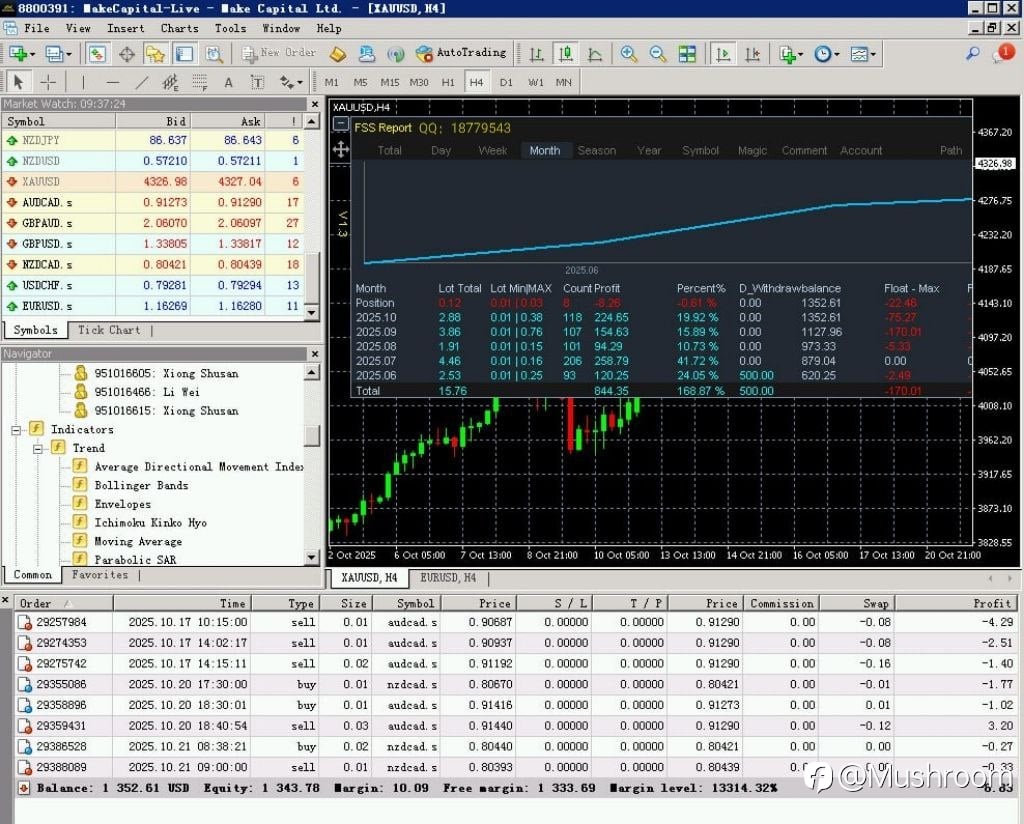Select the Text Label tool
The image size is (1024, 824).
coord(257,82)
